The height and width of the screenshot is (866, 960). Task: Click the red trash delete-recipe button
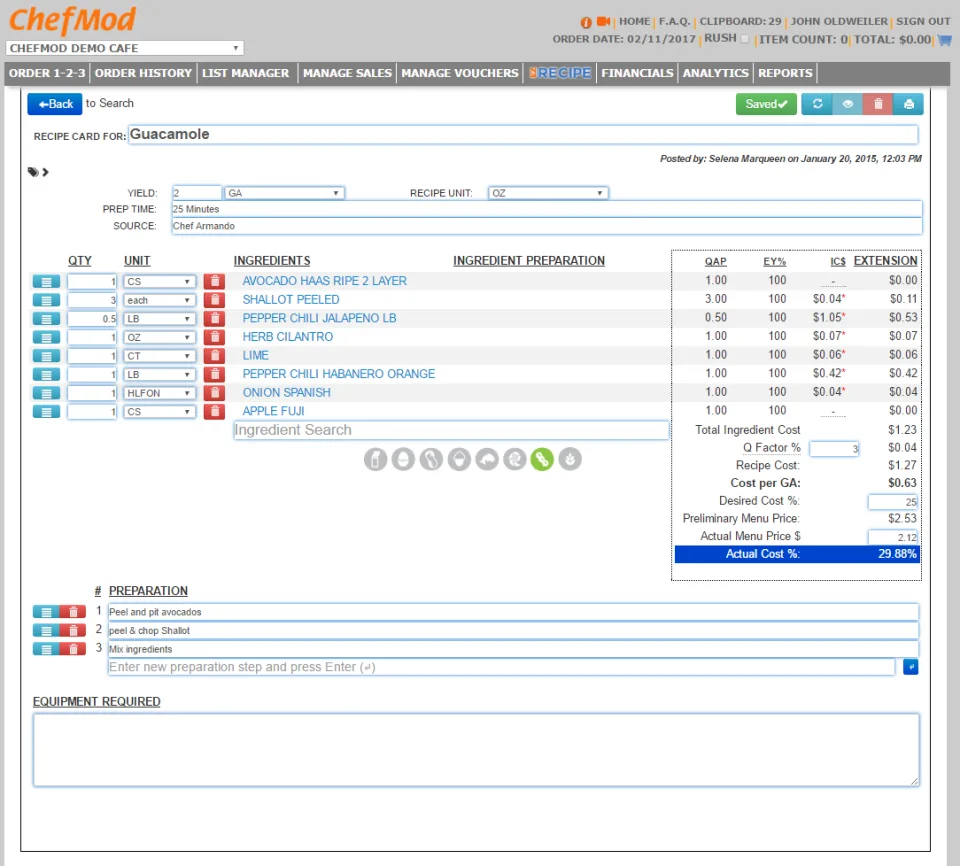point(878,104)
